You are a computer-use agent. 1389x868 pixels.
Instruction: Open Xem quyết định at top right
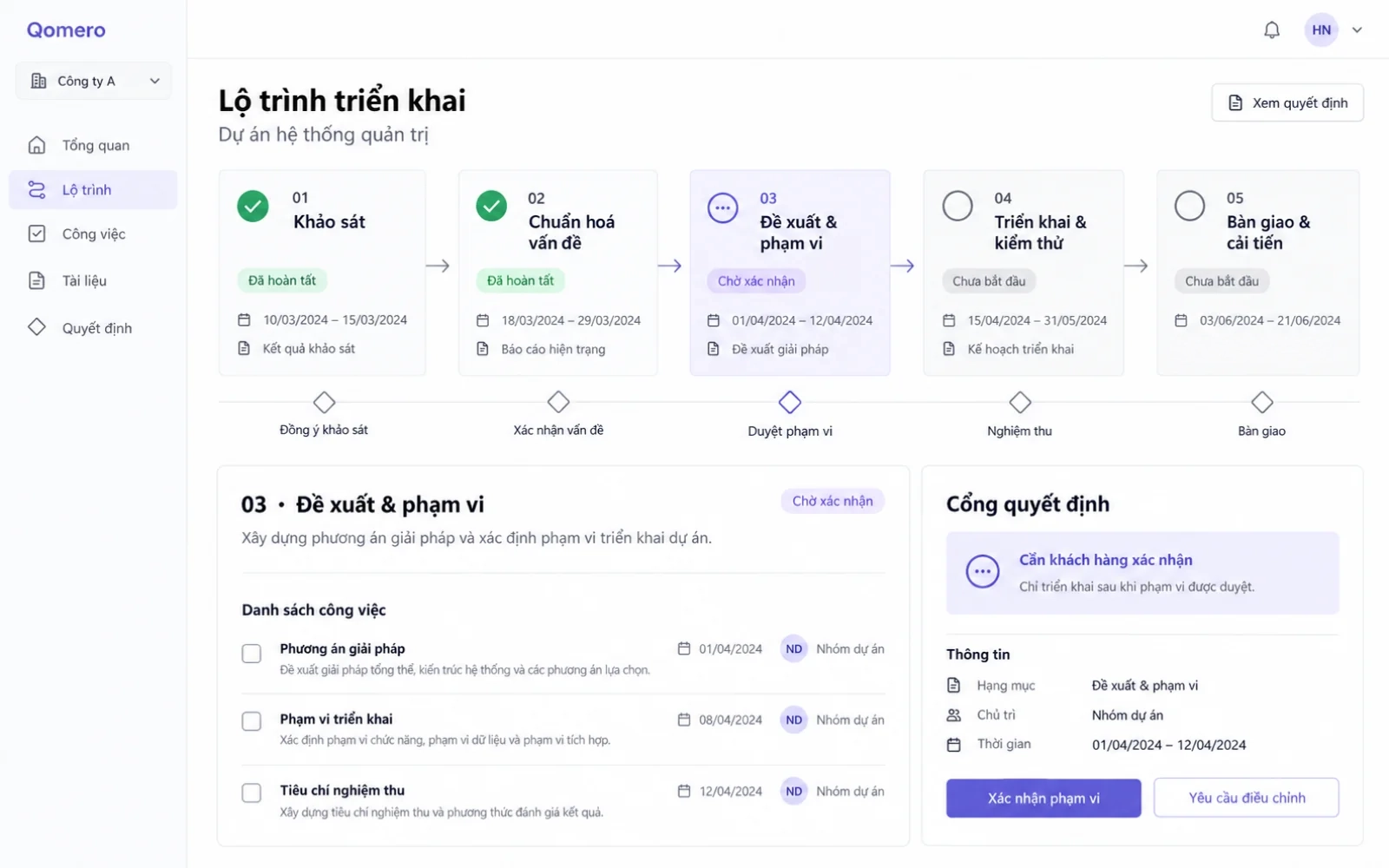1287,102
